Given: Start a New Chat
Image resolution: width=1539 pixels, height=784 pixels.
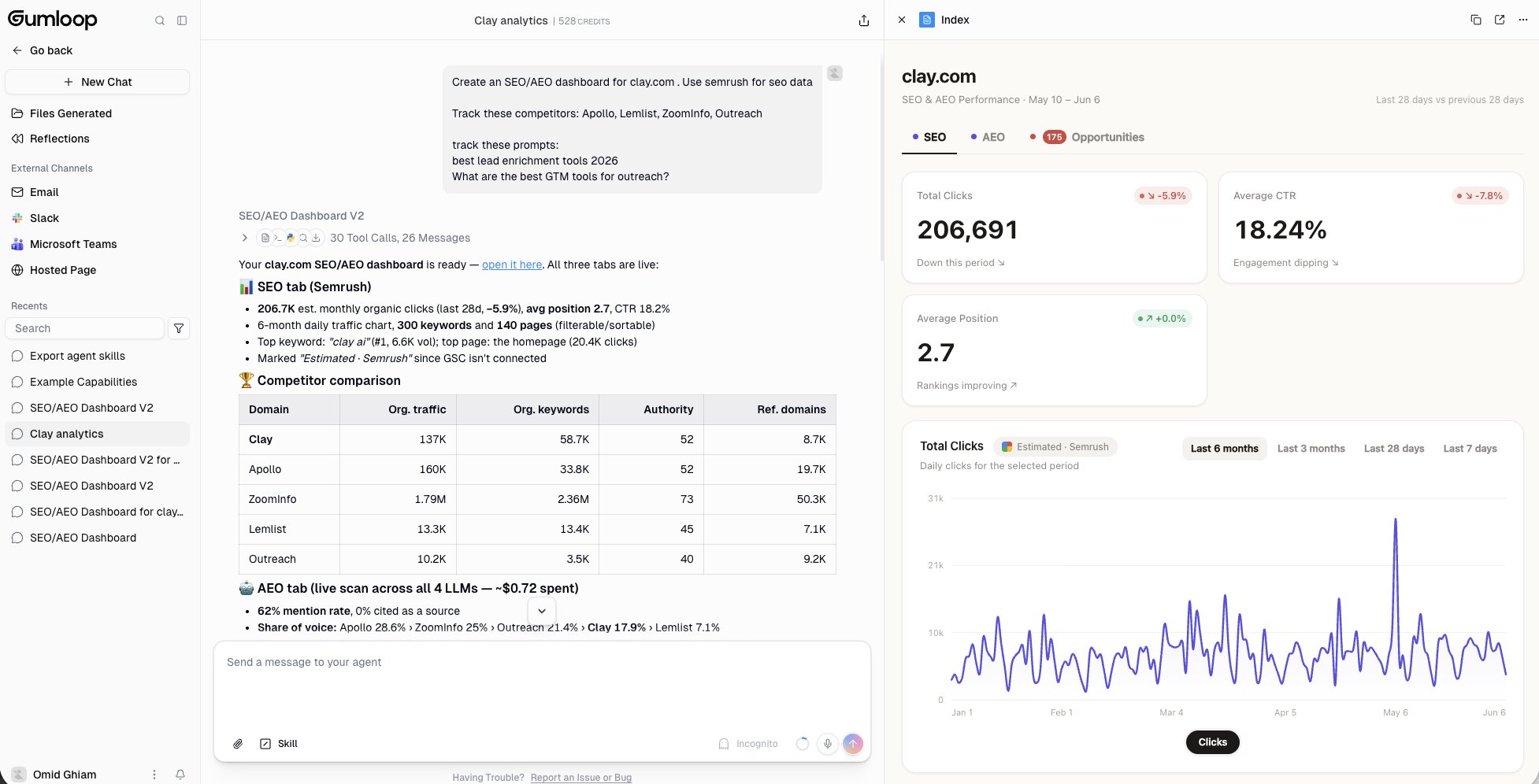Looking at the screenshot, I should click(x=98, y=82).
